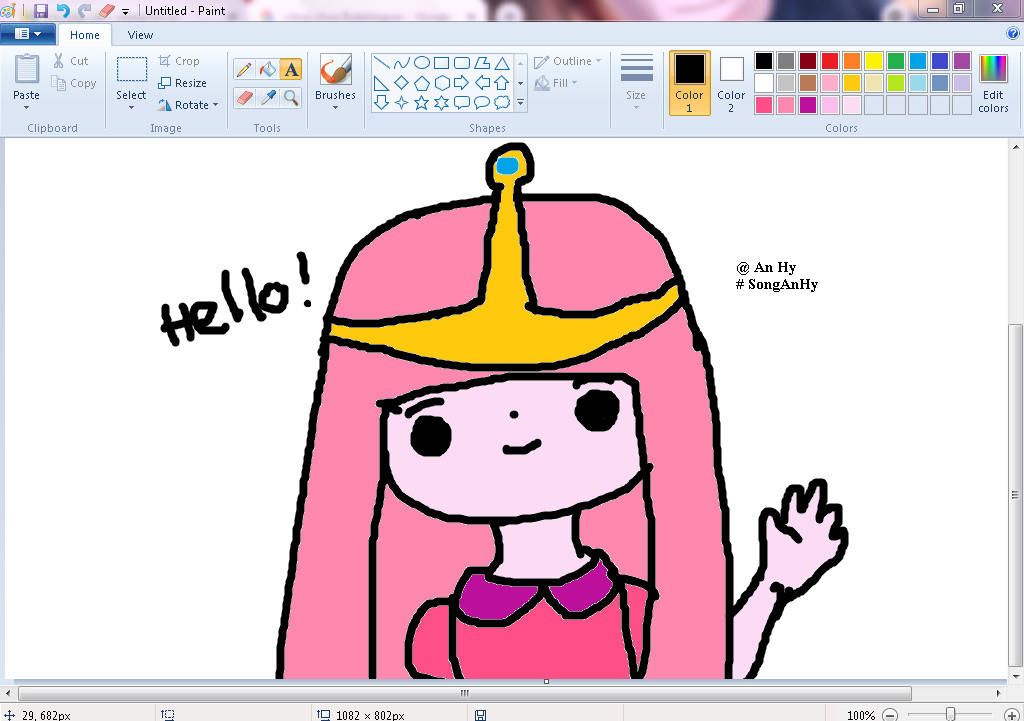Pick the green color swatch
1024x721 pixels.
click(x=895, y=61)
